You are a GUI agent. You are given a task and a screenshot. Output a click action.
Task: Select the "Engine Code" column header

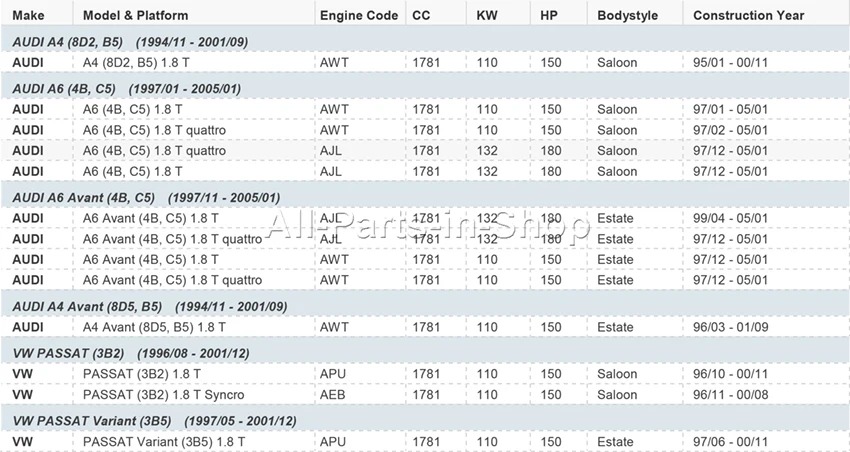[x=359, y=15]
